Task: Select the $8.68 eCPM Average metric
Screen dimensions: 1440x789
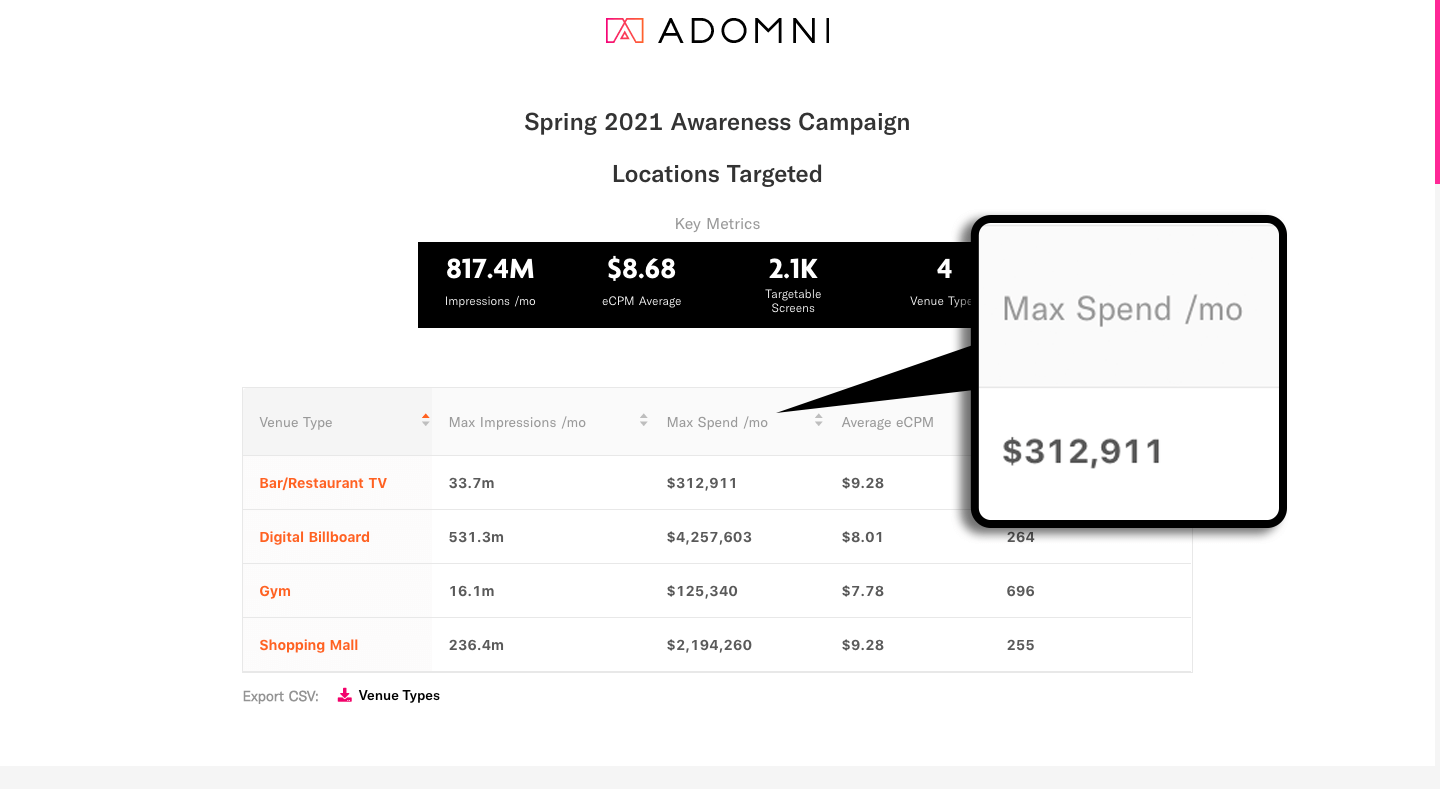Action: 641,283
